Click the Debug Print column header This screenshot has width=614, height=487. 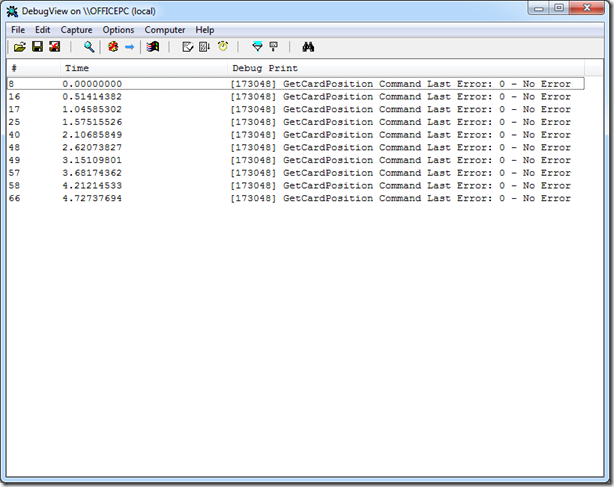click(x=406, y=68)
